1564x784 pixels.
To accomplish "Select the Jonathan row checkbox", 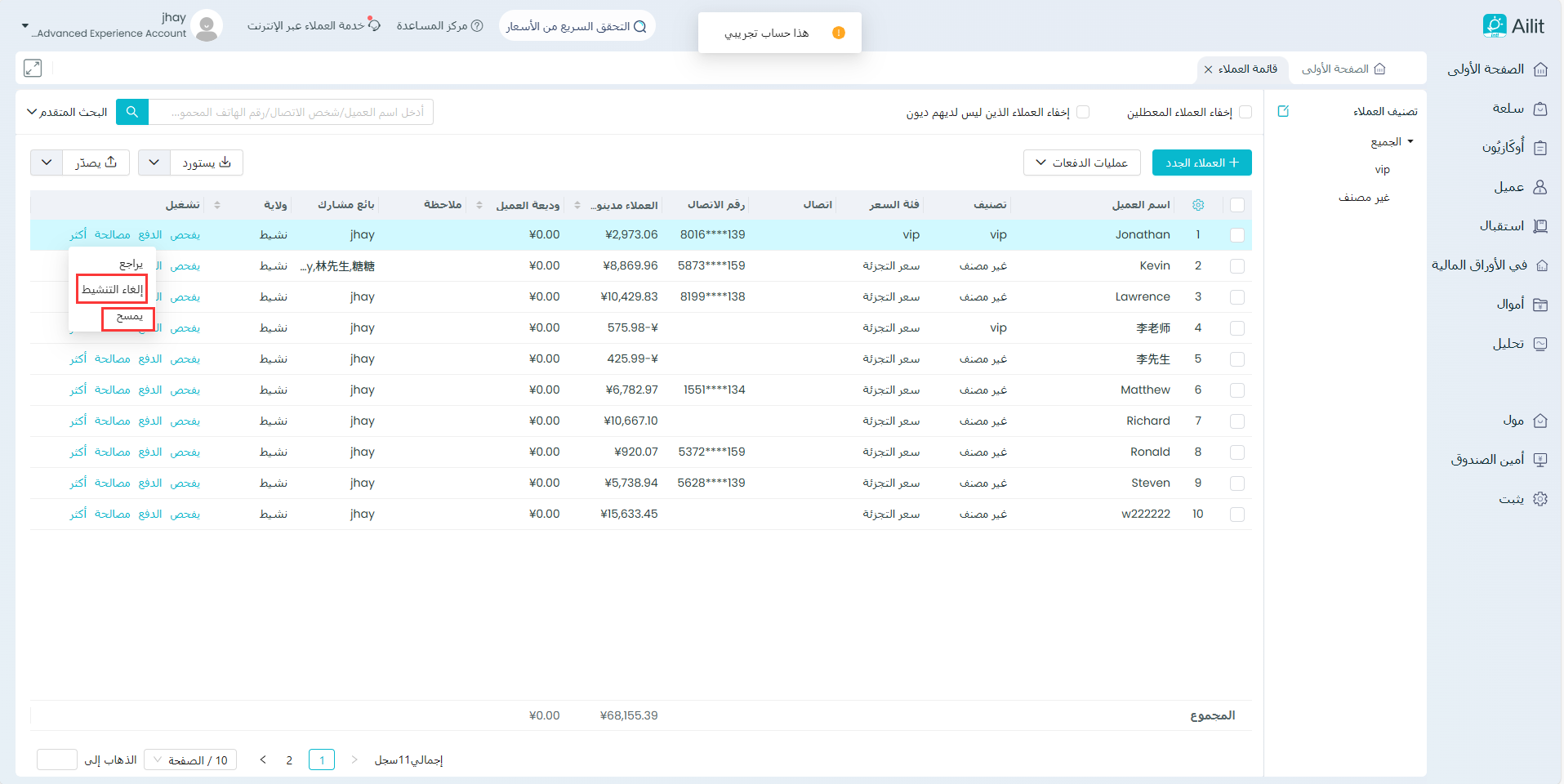I will [x=1237, y=235].
